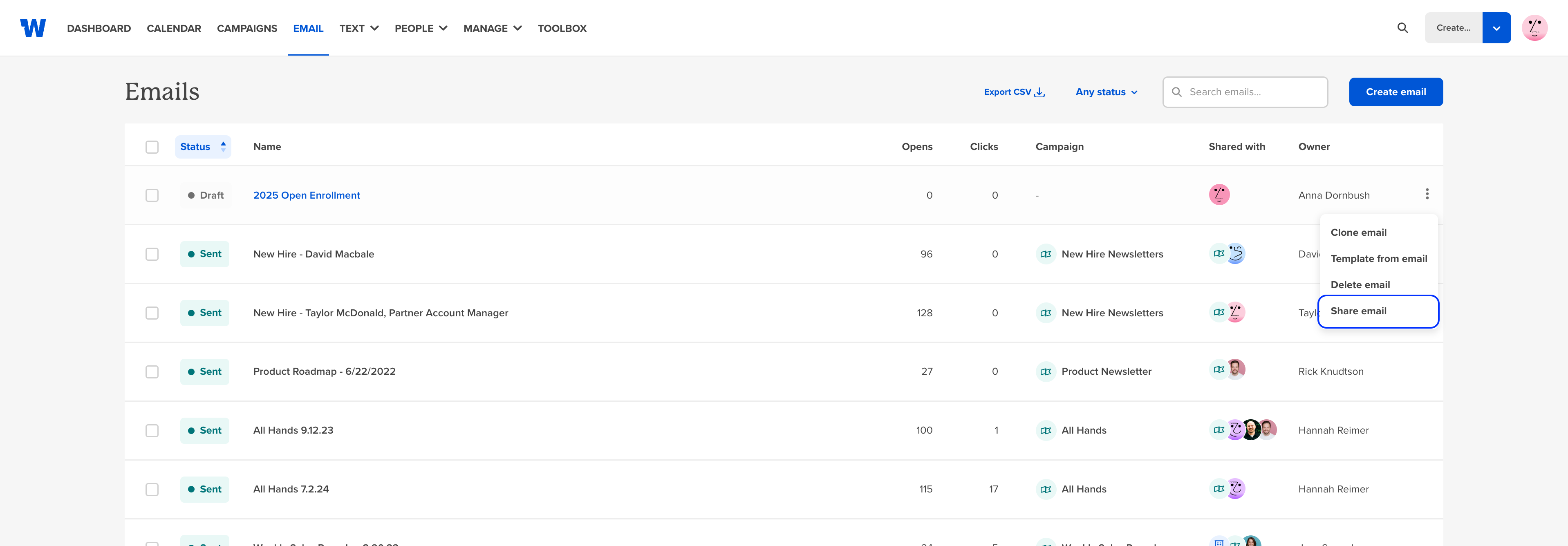
Task: Click the Export CSV download icon
Action: [1039, 92]
